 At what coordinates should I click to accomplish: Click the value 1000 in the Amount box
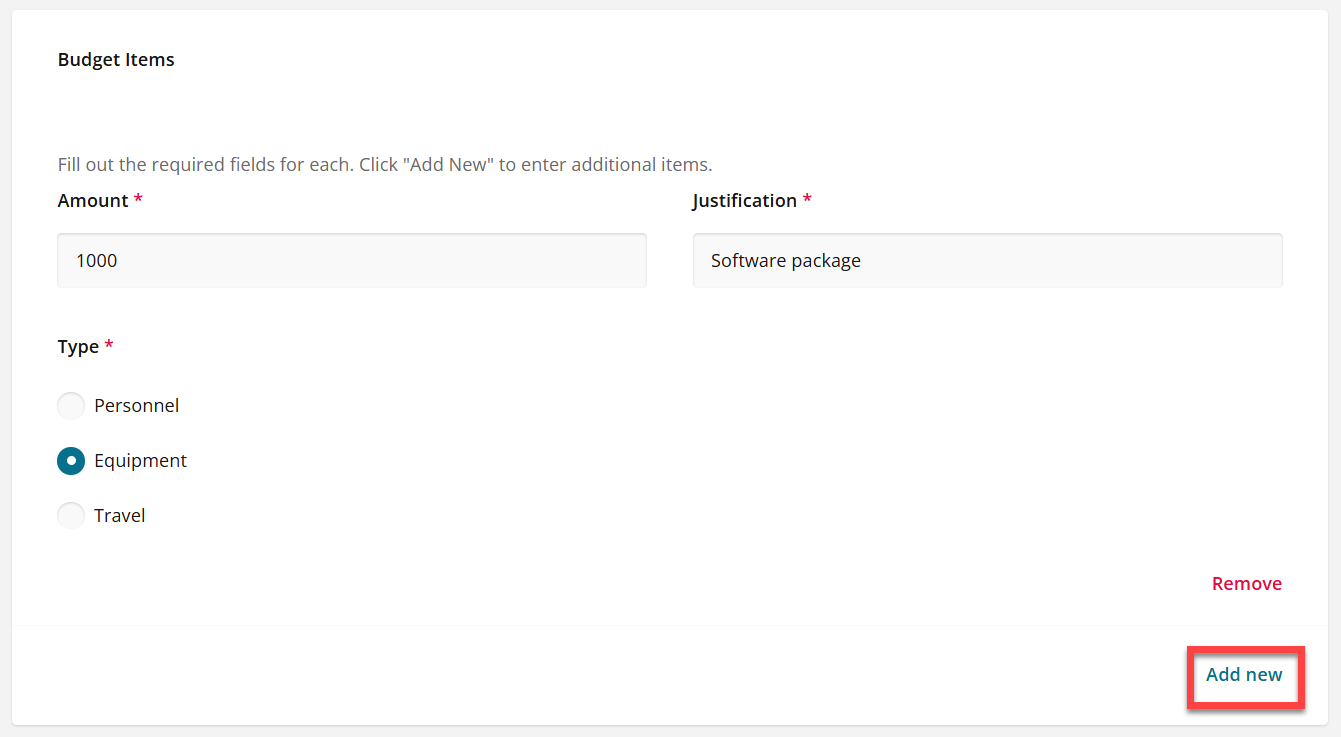coord(95,260)
